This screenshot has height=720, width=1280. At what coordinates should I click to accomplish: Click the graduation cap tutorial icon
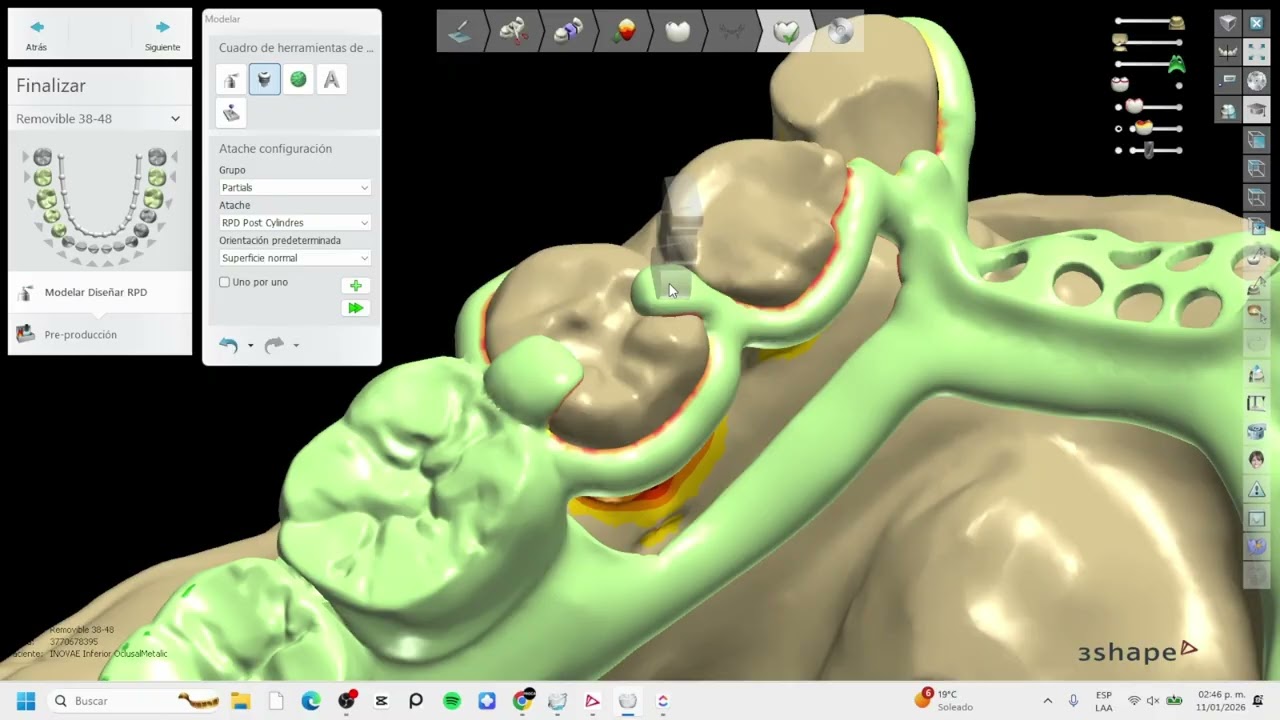pos(1257,110)
